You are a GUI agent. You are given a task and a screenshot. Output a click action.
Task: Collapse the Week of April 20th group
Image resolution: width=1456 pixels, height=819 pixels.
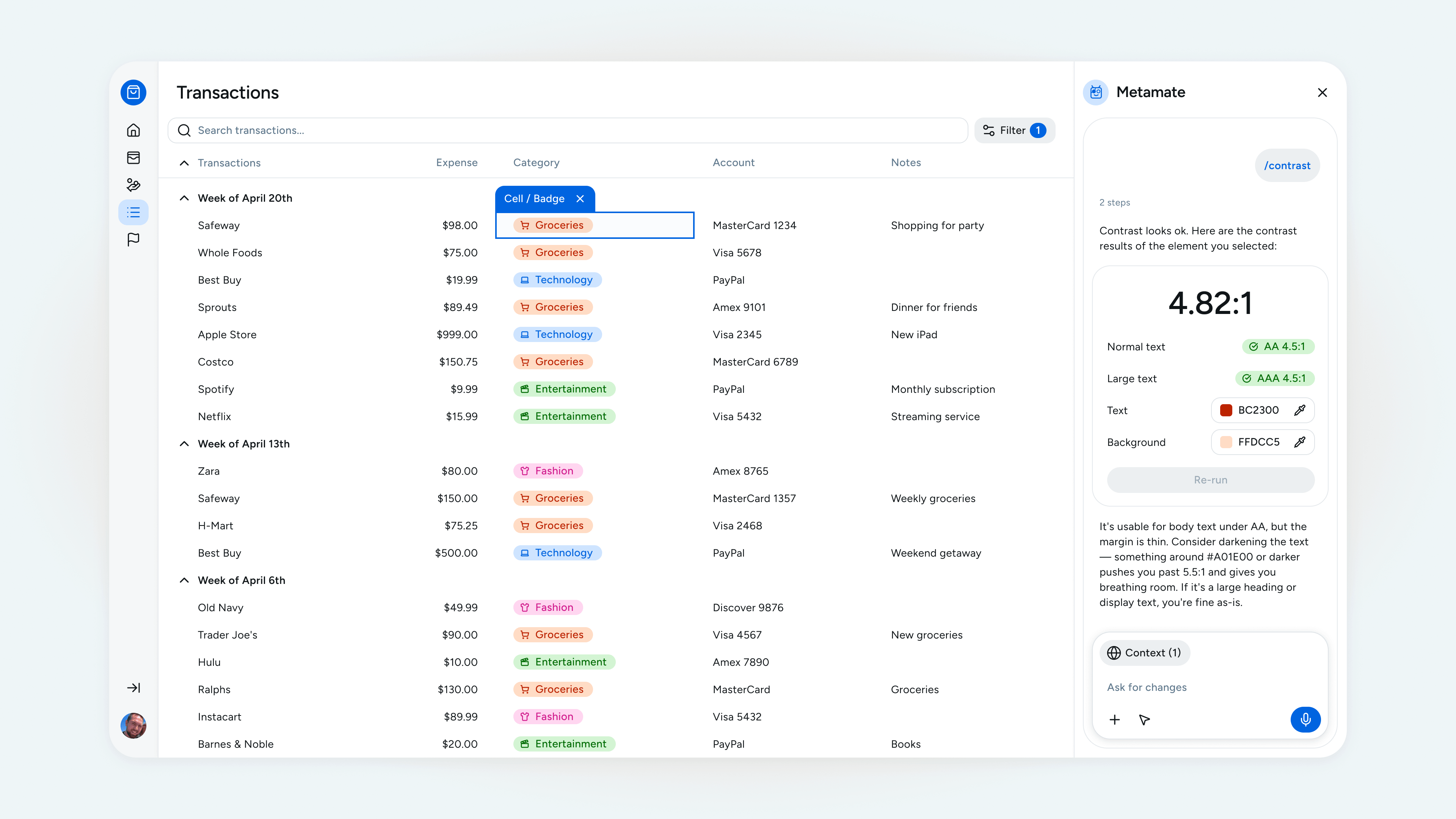[184, 198]
